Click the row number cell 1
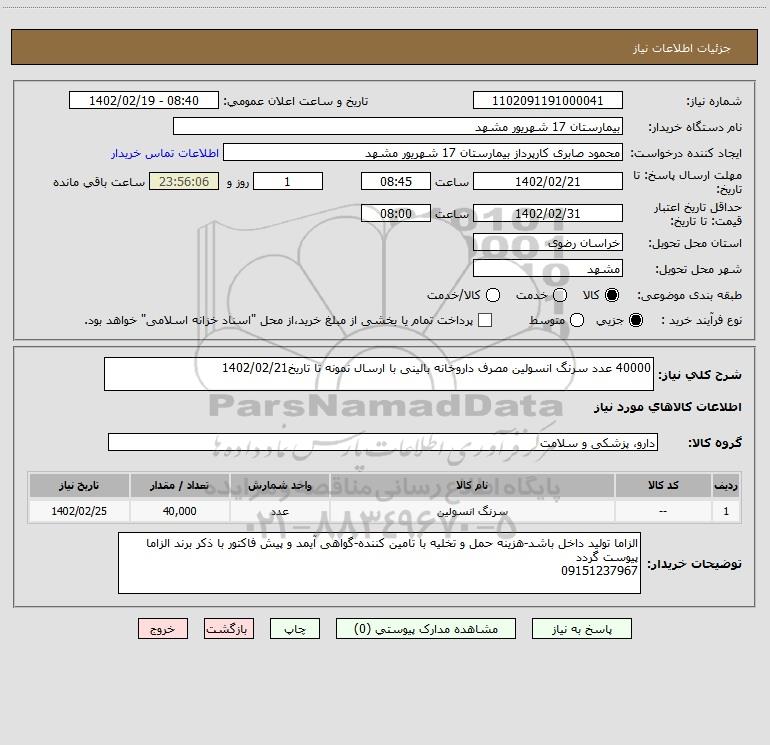Screen dimensions: 770x745 pyautogui.click(x=726, y=511)
